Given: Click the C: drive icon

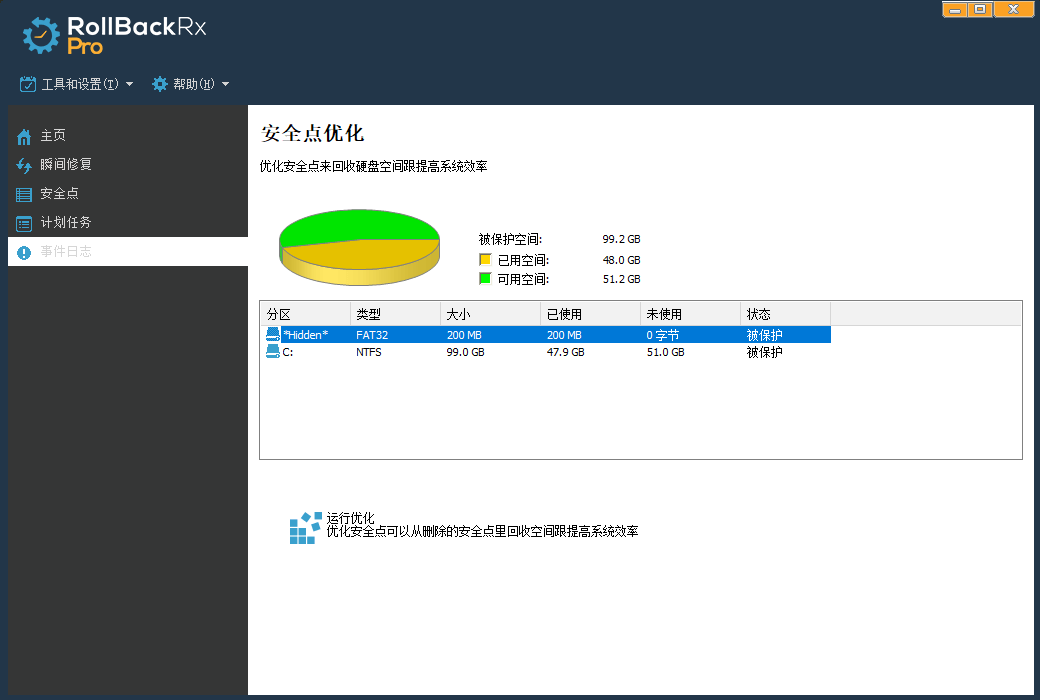Looking at the screenshot, I should [x=273, y=352].
